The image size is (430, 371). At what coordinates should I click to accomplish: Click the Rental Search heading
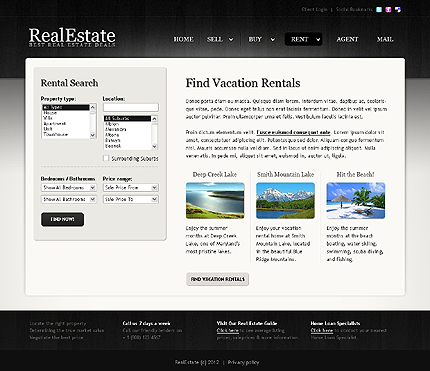(69, 83)
